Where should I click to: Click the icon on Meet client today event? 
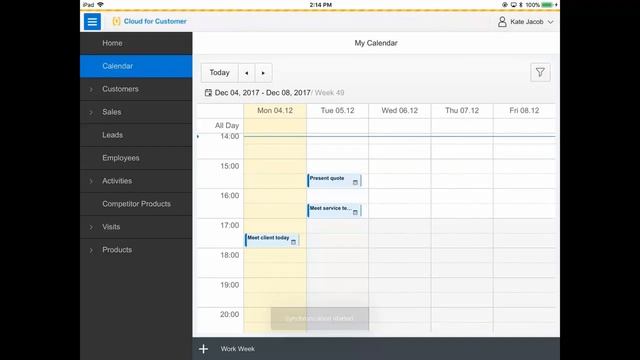coord(293,242)
